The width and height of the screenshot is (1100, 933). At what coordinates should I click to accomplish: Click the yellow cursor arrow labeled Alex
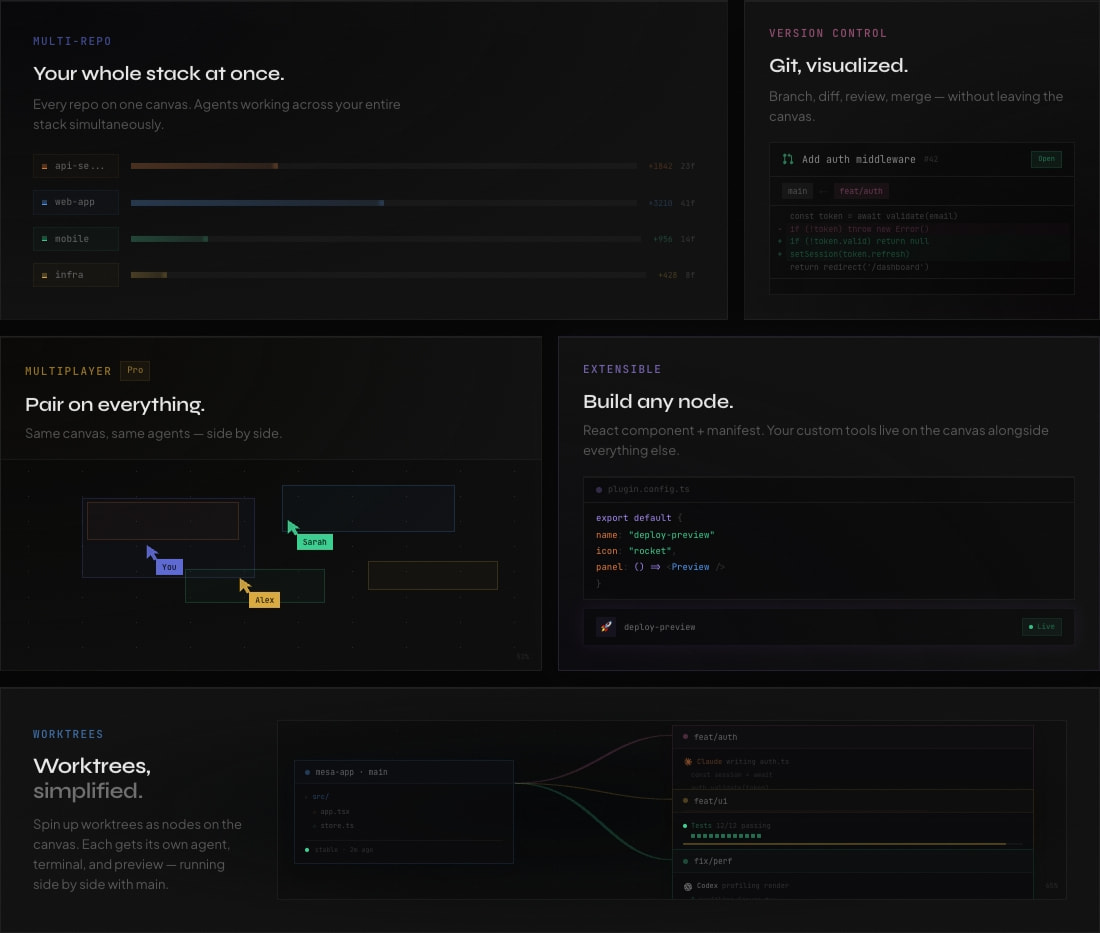(x=245, y=585)
